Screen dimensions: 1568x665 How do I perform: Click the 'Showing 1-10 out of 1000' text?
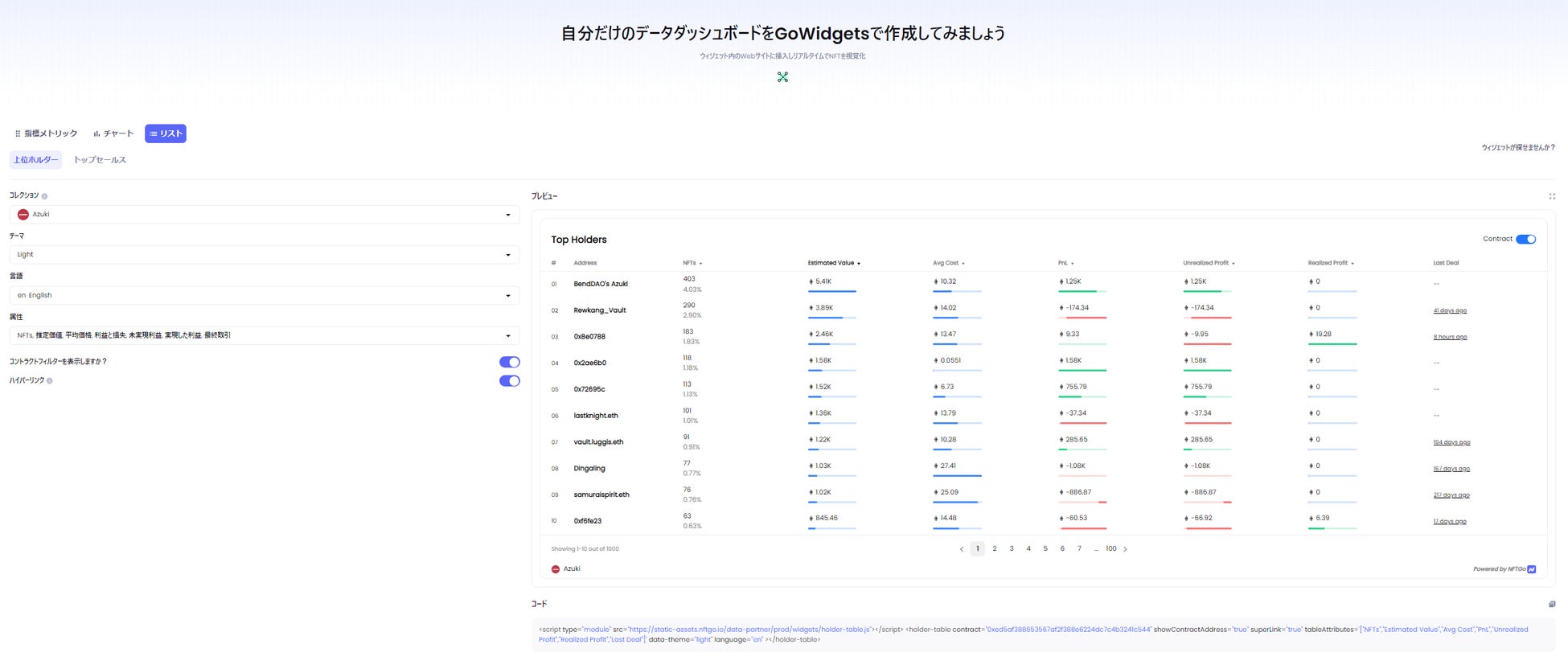[585, 549]
